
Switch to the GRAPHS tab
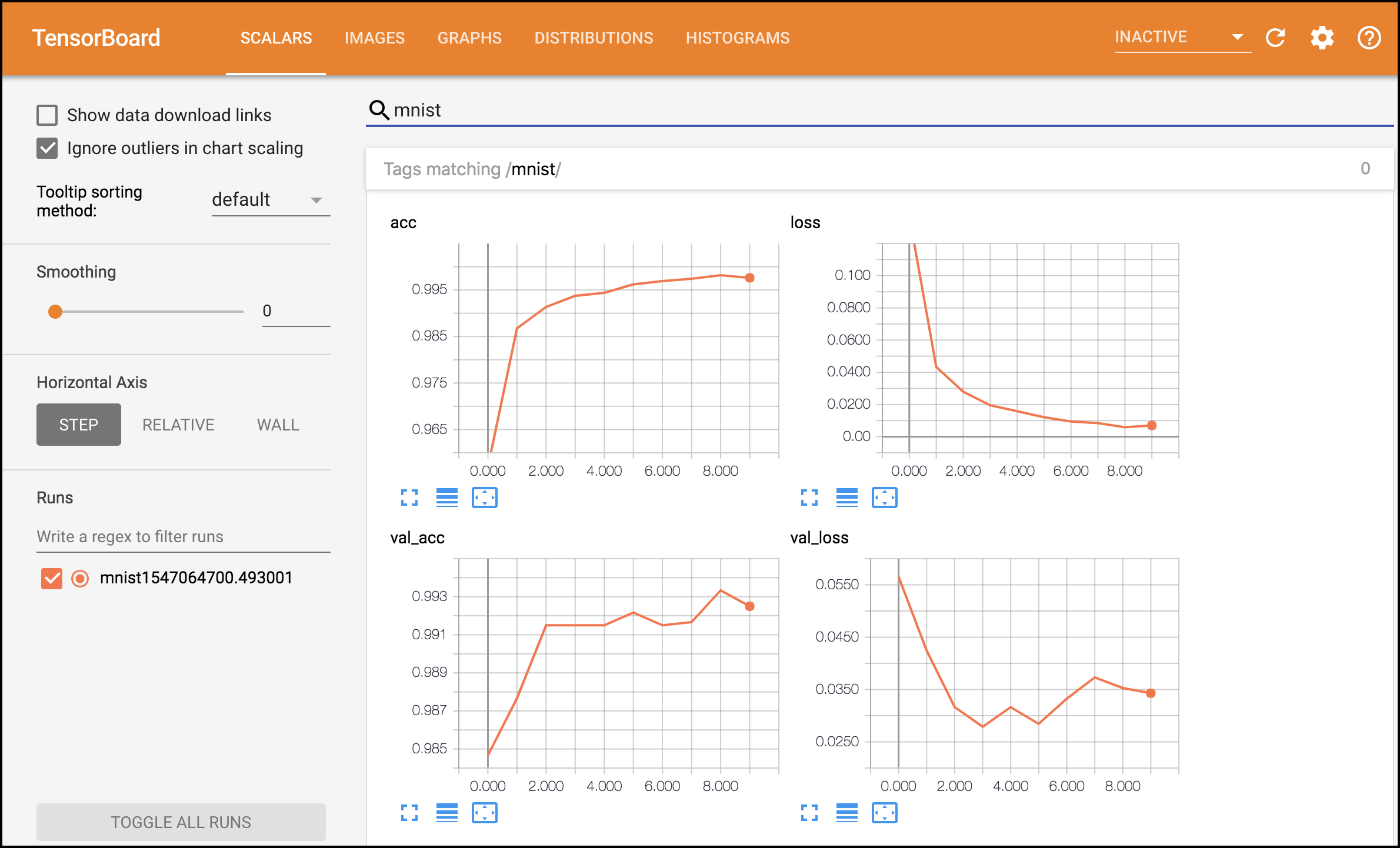[469, 38]
